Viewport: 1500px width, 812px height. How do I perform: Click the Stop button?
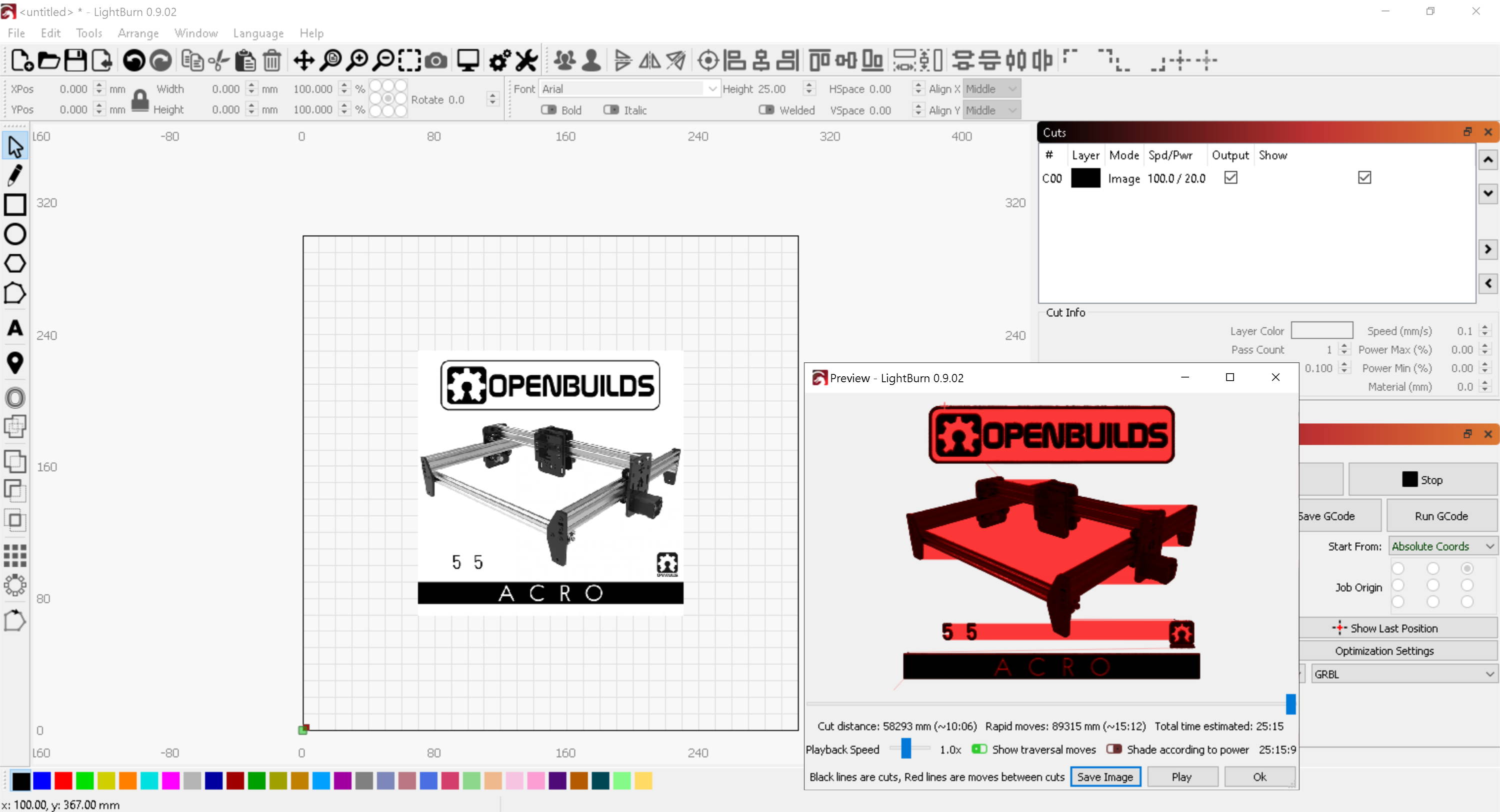(x=1422, y=480)
